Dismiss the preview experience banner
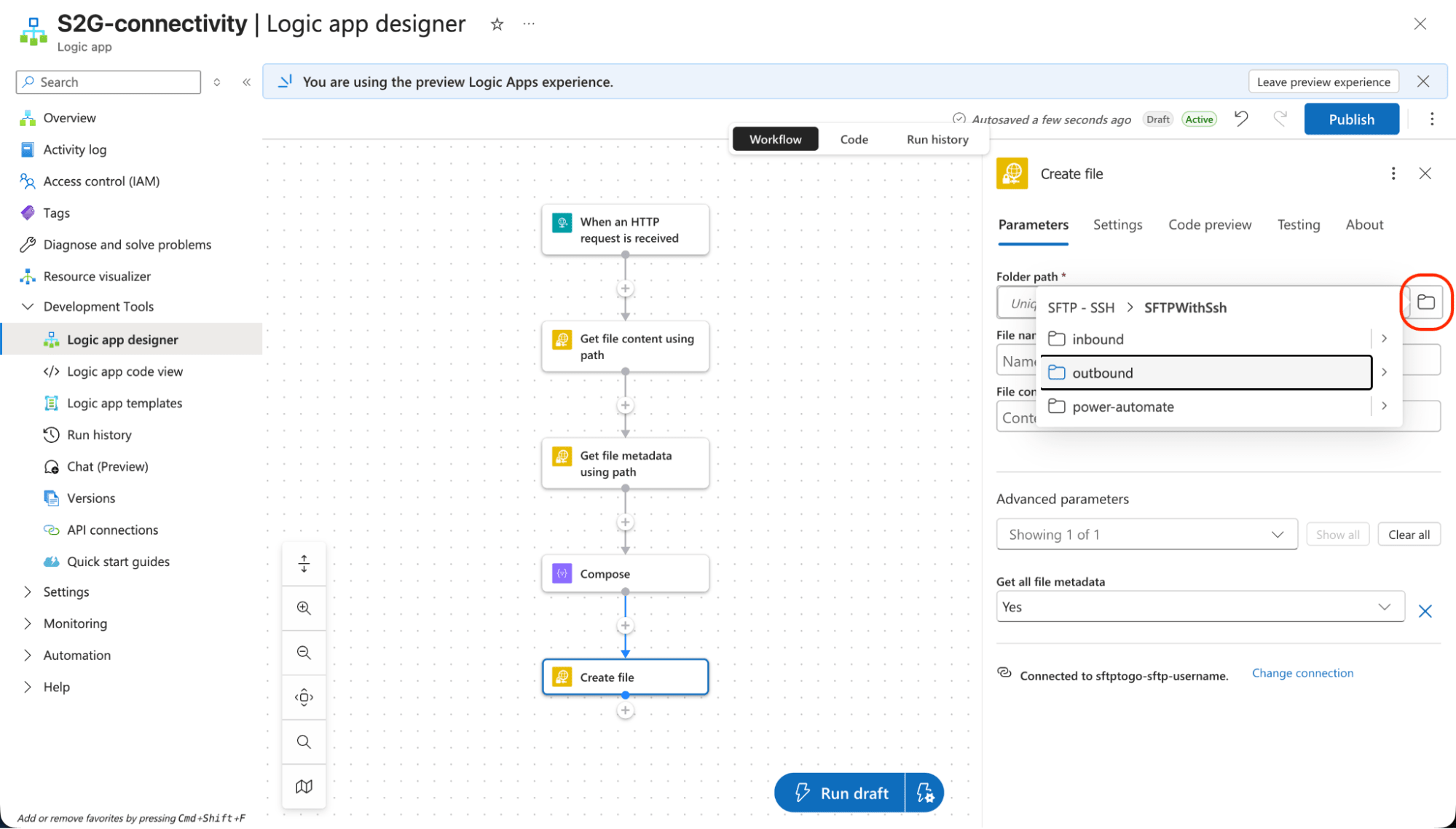The image size is (1456, 829). coord(1423,82)
